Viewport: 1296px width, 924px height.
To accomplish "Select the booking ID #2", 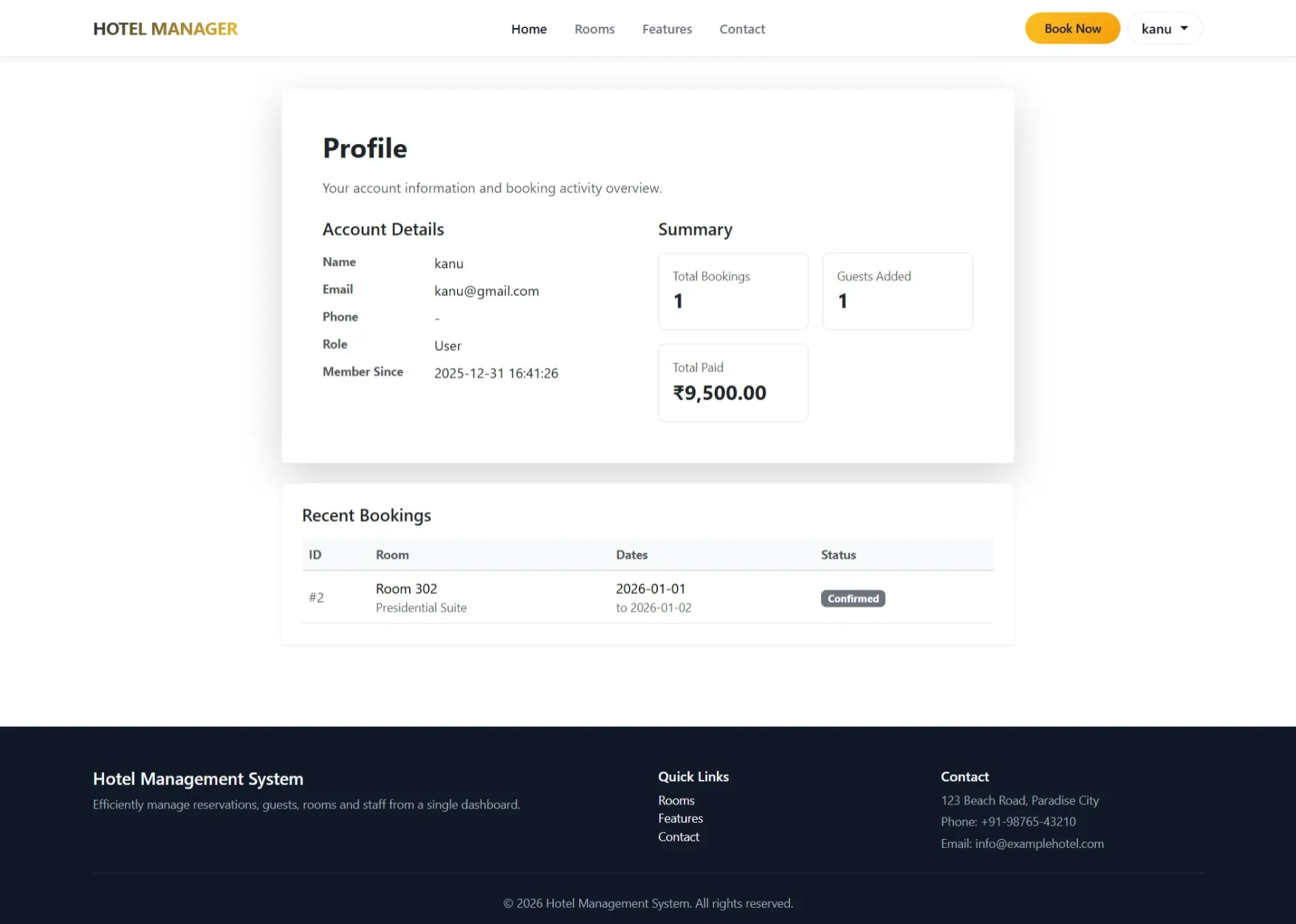I will (x=317, y=598).
